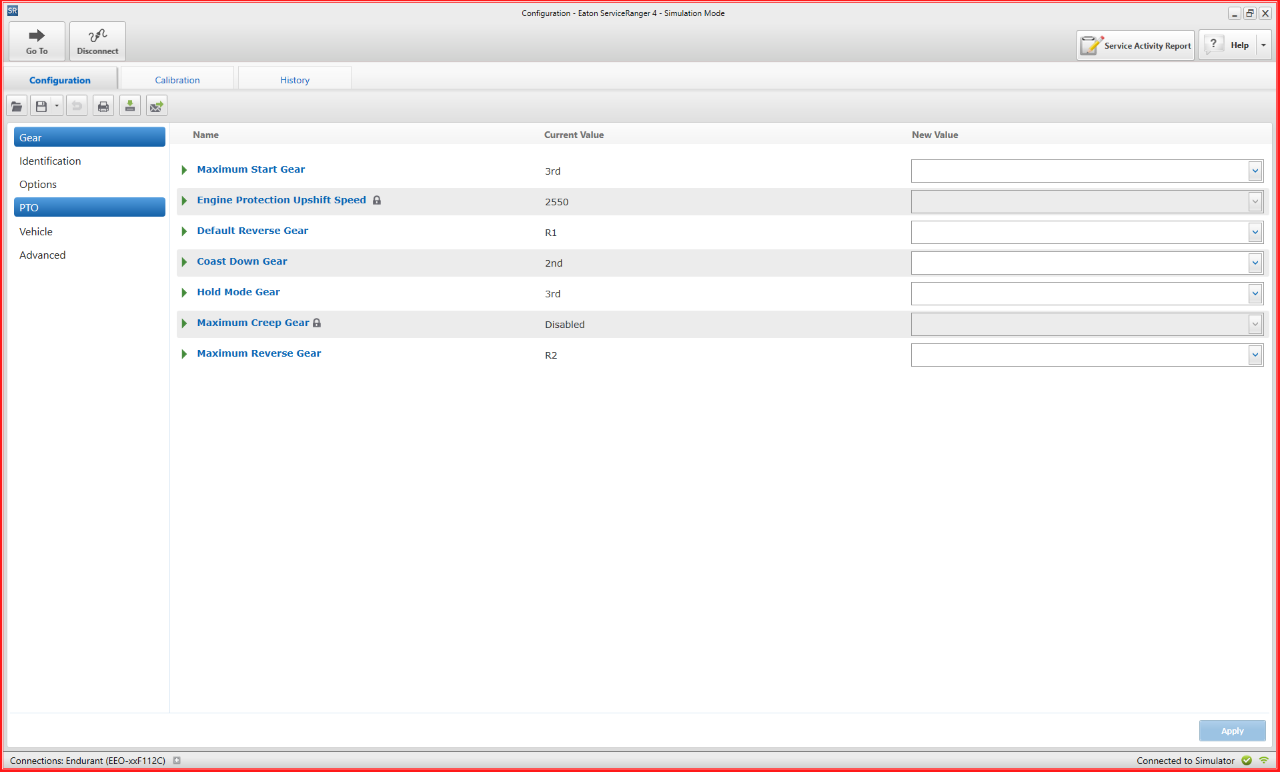Click the Disconnect button
The image size is (1280, 772).
pyautogui.click(x=97, y=41)
